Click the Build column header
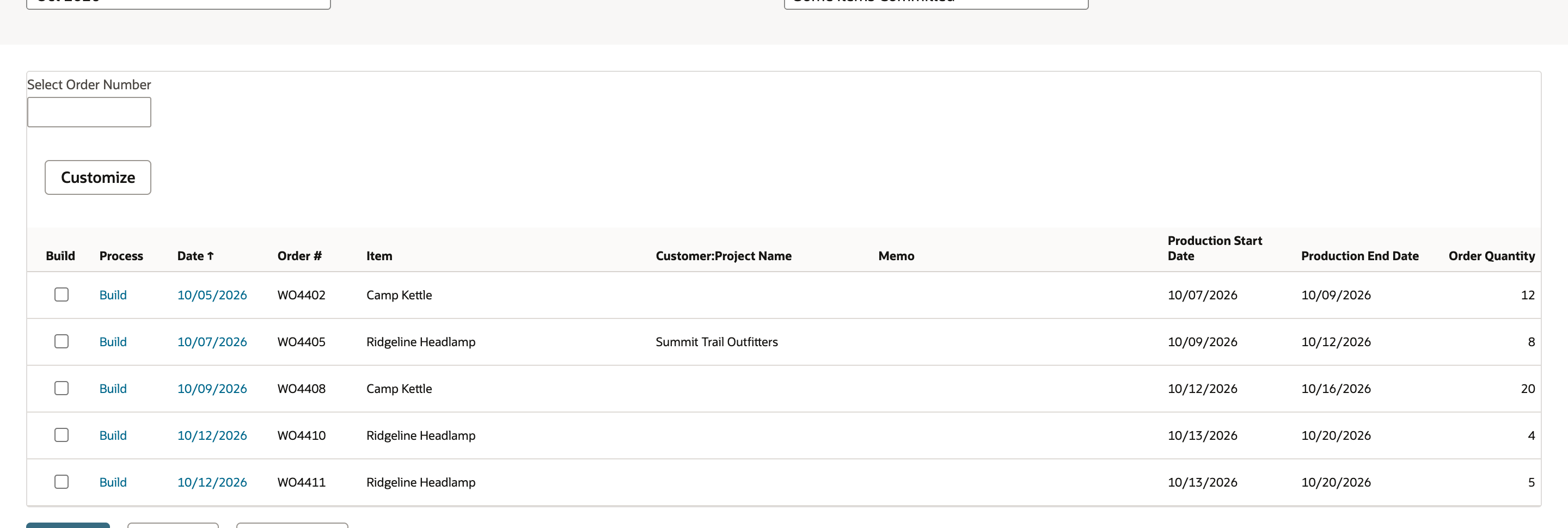 (x=60, y=256)
